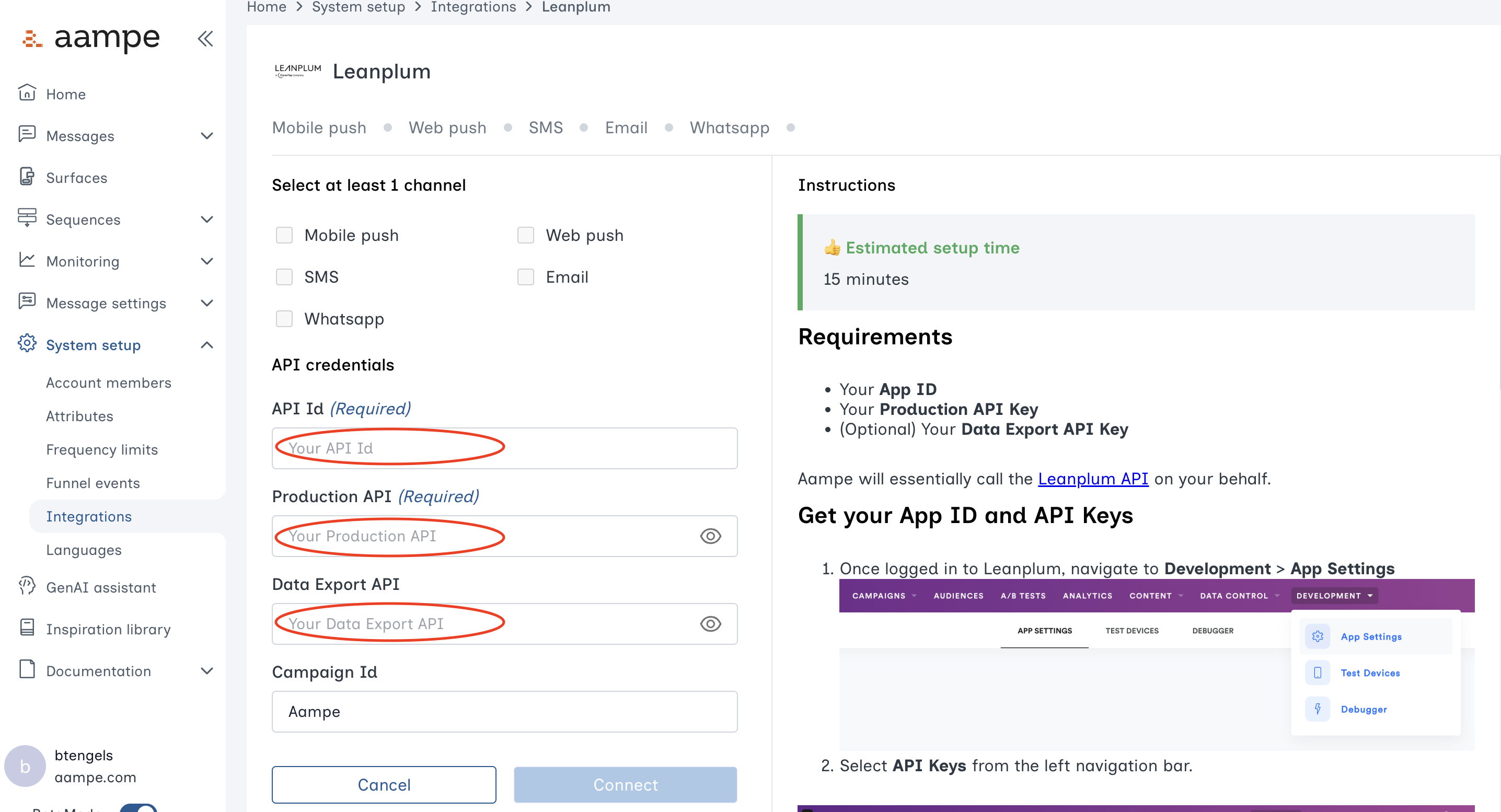This screenshot has height=812, width=1501.
Task: Click the Surfaces icon in sidebar
Action: pos(27,177)
